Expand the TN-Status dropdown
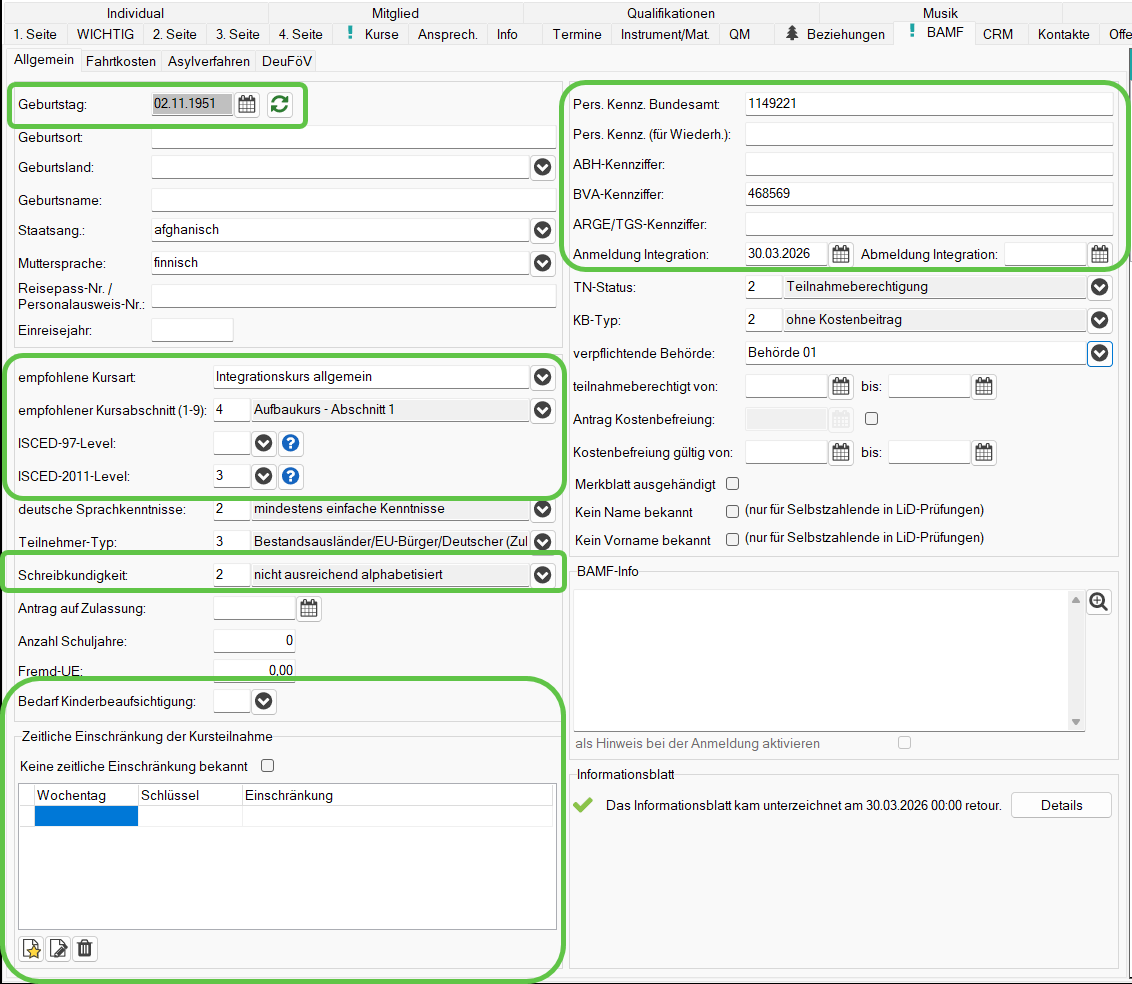This screenshot has width=1132, height=984. 1100,287
